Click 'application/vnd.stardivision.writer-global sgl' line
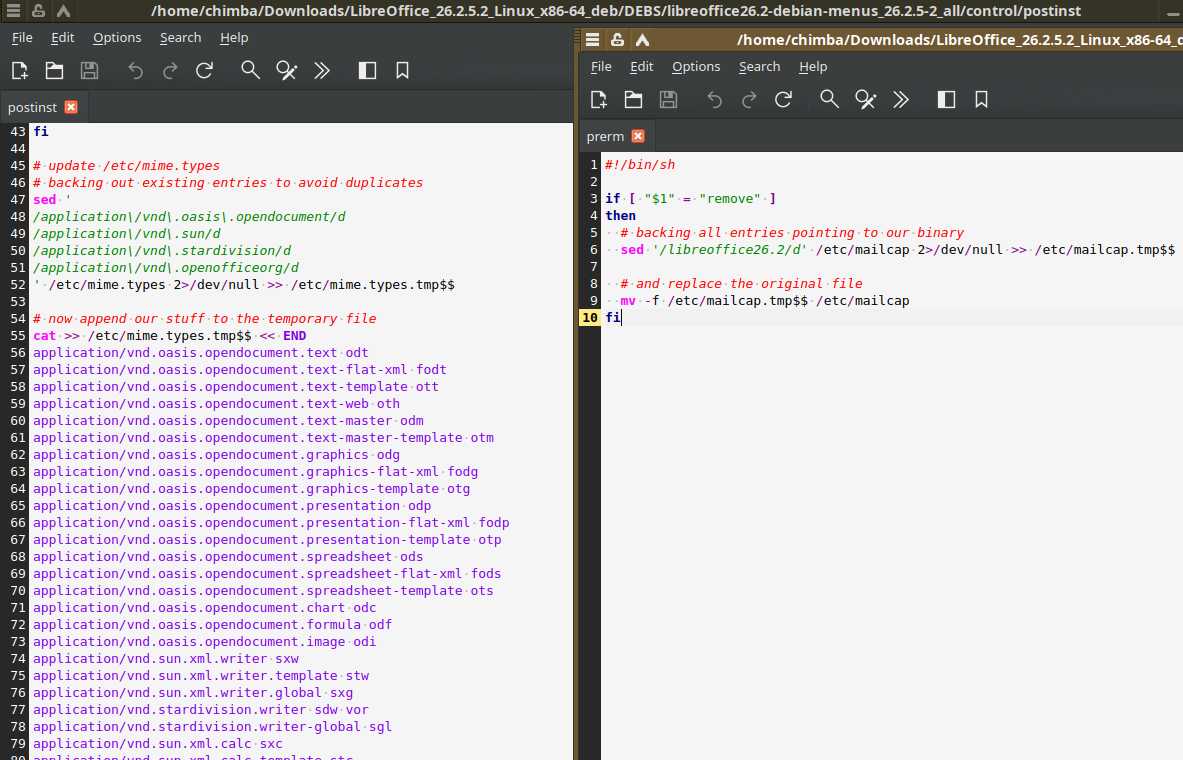Screen dimensions: 1183x760 [212, 726]
